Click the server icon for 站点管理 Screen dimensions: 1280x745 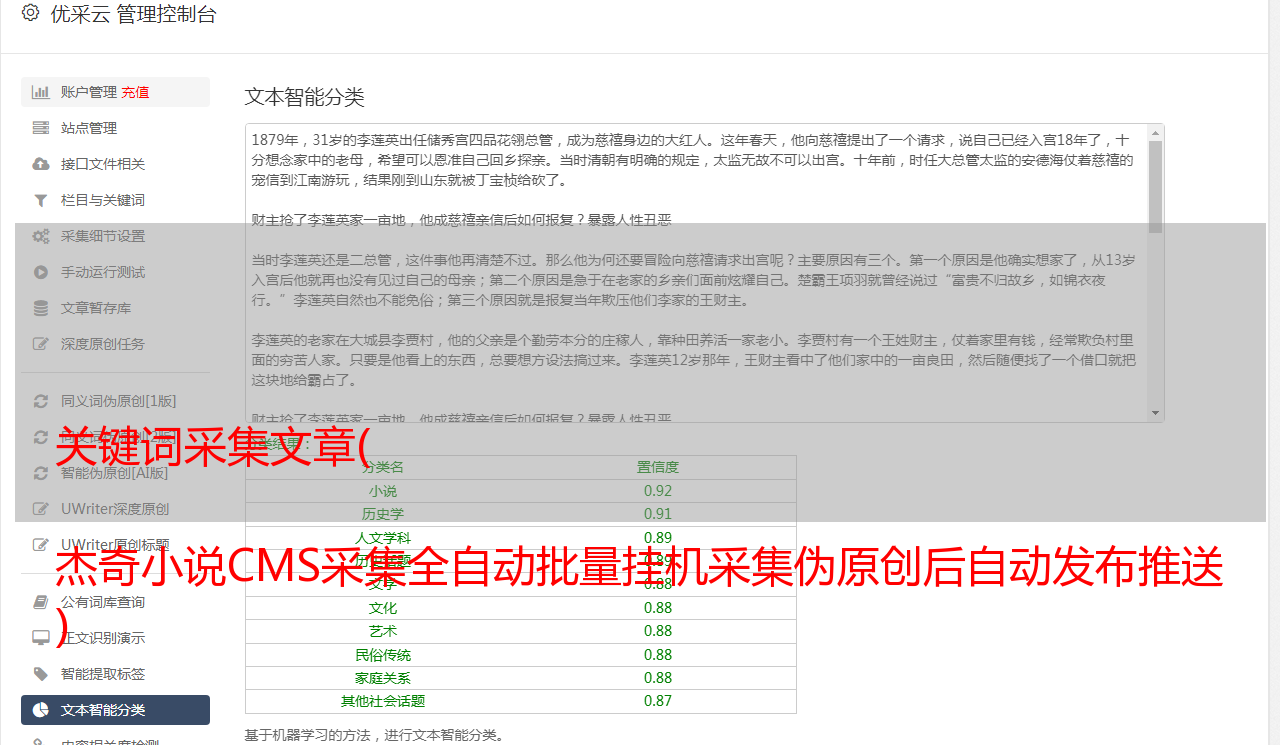(41, 128)
